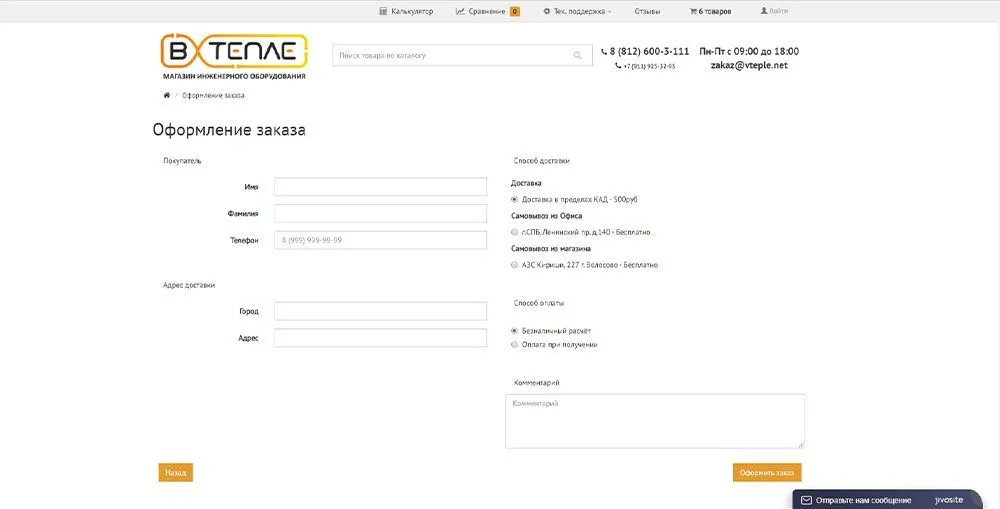Select Безналичный расчёт payment method
The width and height of the screenshot is (1000, 509).
click(514, 330)
